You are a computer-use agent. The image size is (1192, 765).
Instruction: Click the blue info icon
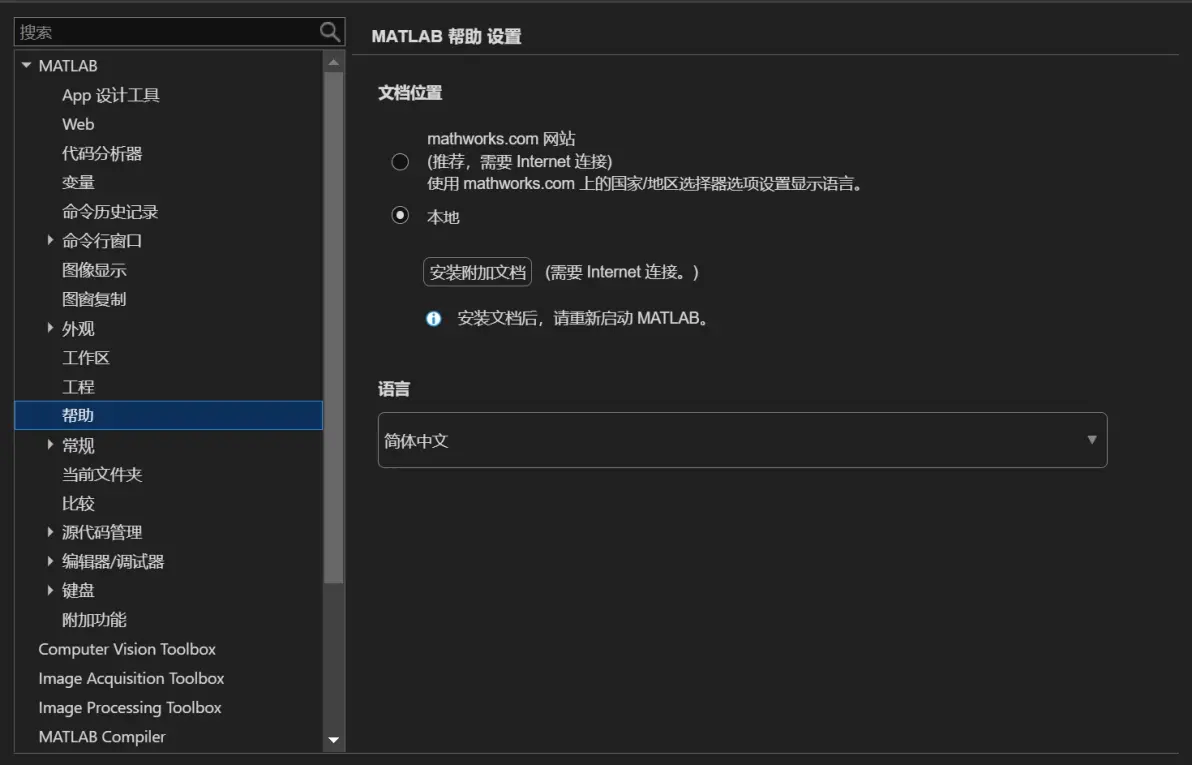pos(433,319)
